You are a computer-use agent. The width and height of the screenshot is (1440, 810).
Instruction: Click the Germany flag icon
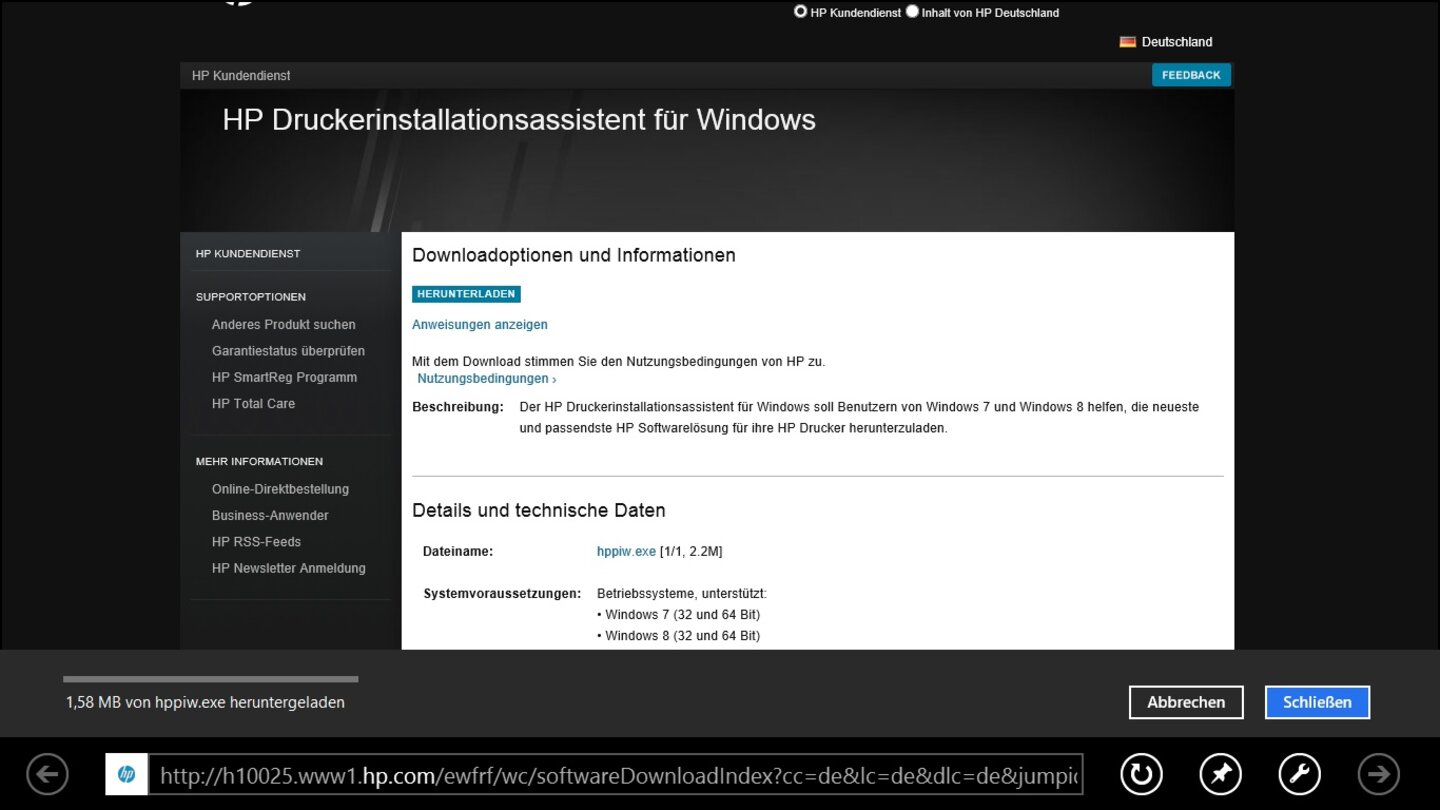click(1128, 42)
